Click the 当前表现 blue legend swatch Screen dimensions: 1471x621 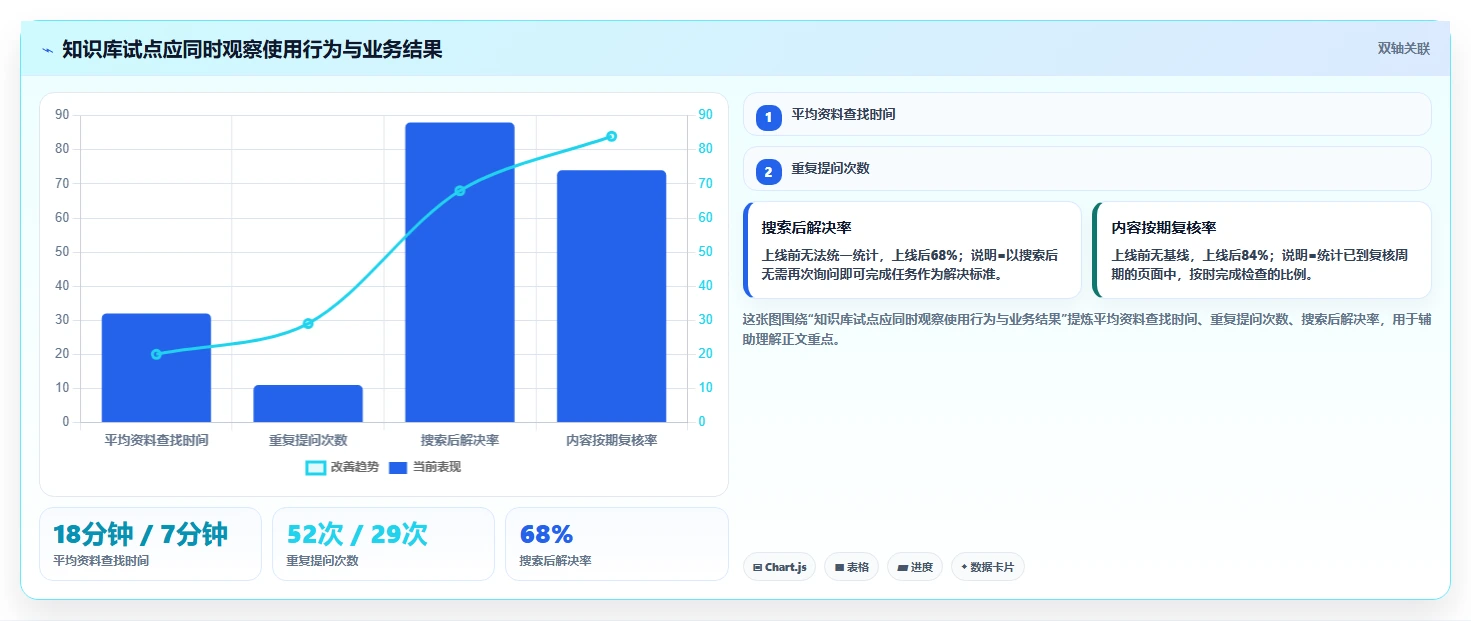398,468
